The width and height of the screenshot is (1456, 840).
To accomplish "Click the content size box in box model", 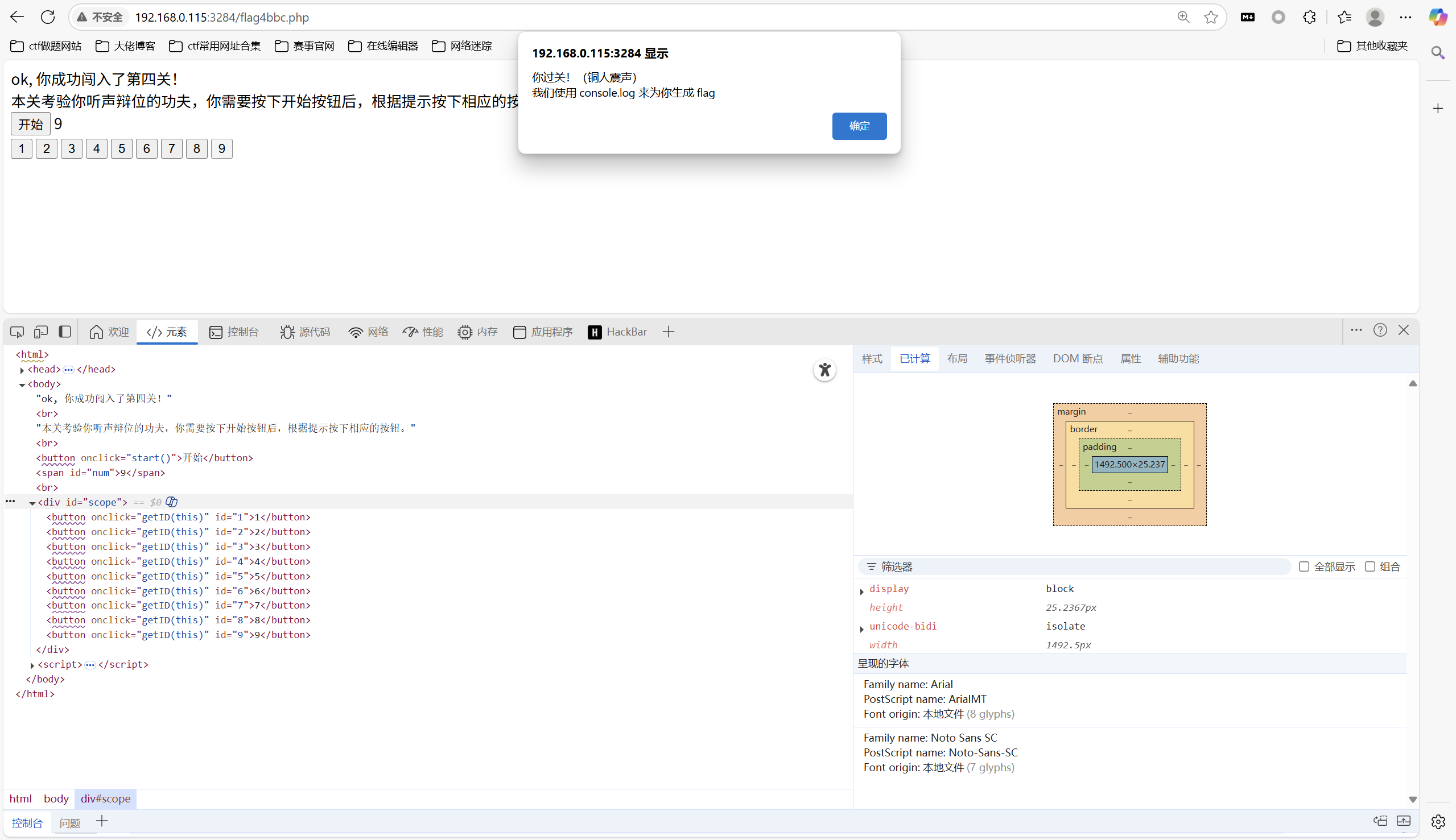I will (1129, 465).
